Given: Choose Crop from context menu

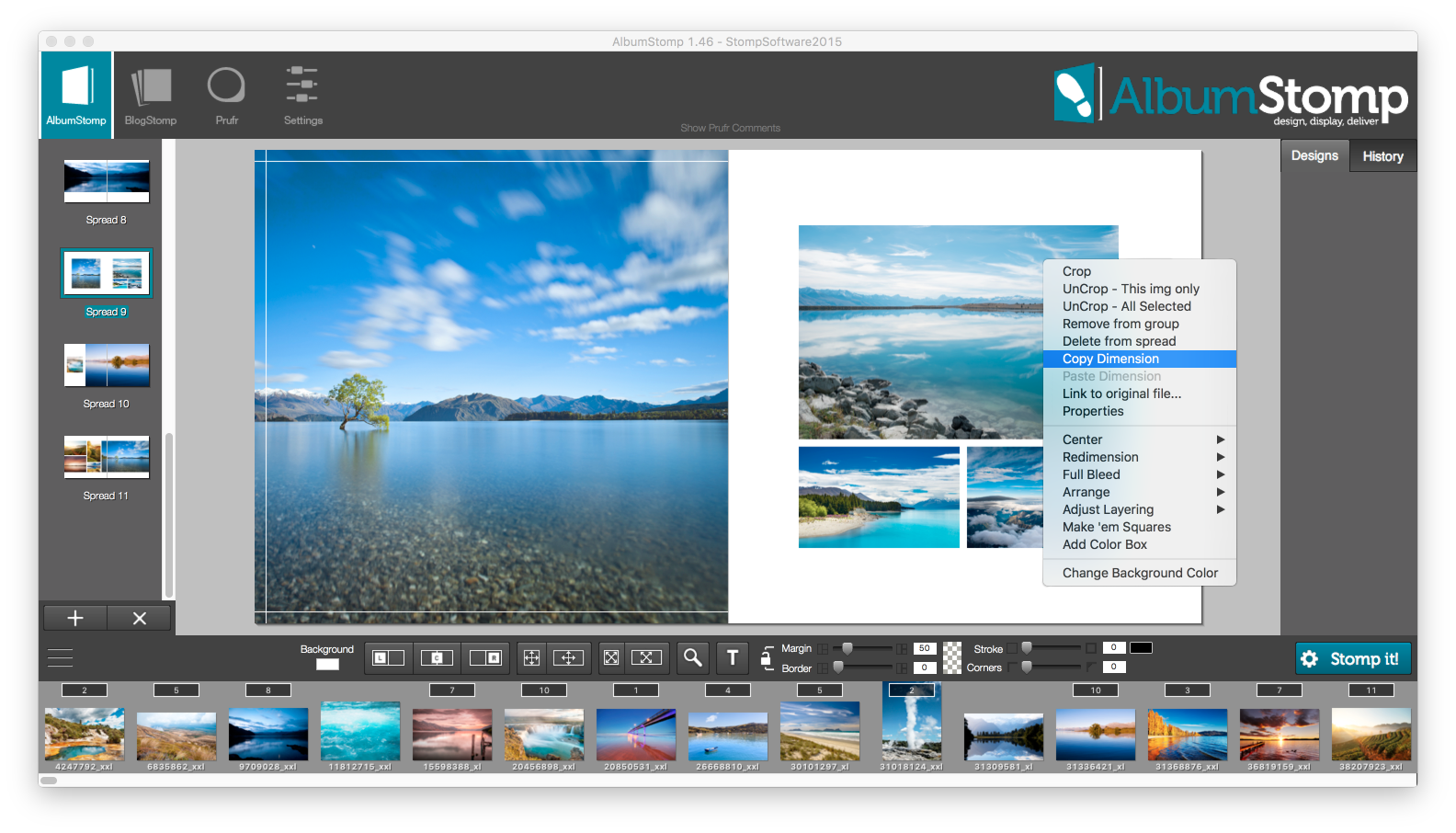Looking at the screenshot, I should pos(1140,271).
